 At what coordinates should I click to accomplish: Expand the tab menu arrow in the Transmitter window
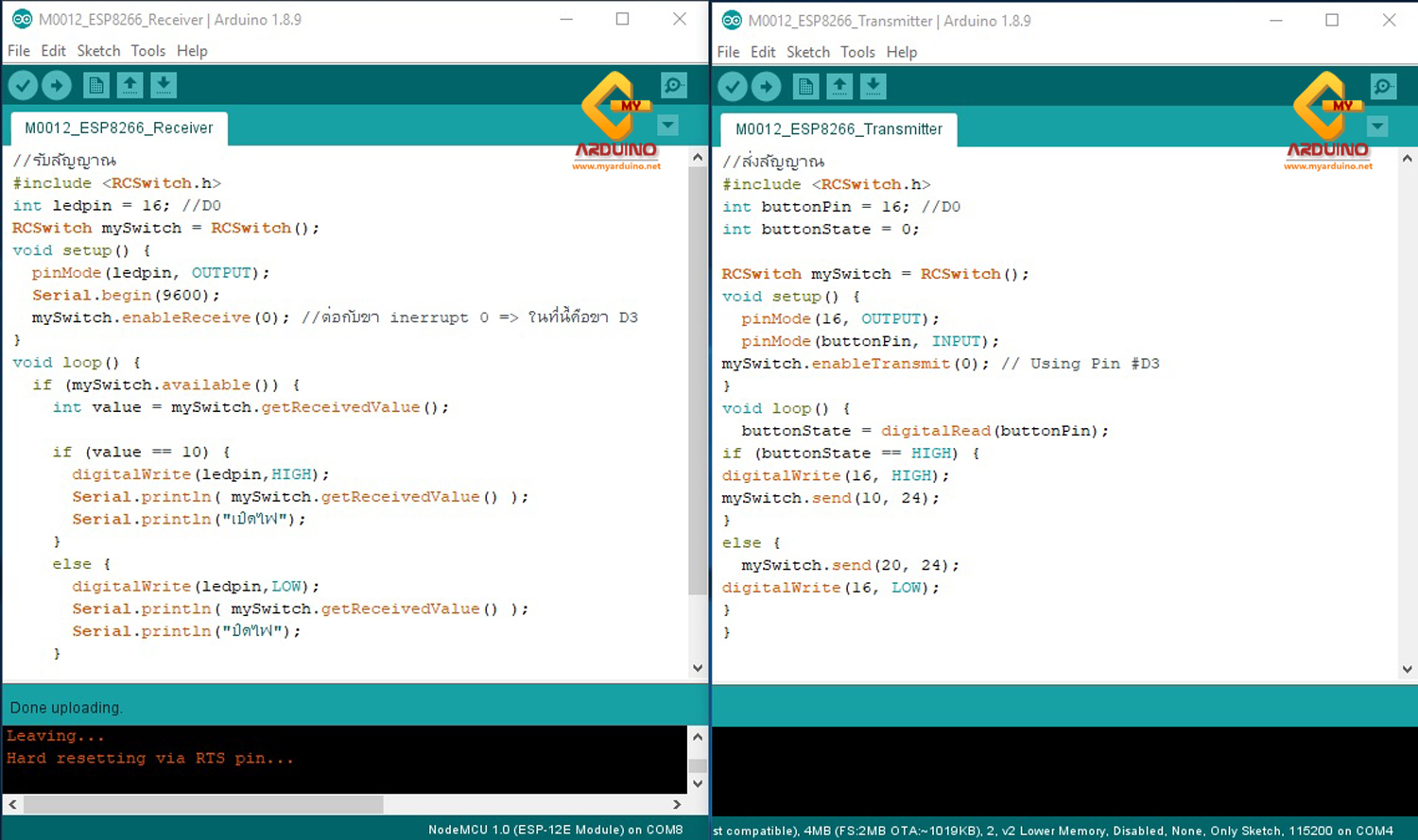coord(1377,125)
